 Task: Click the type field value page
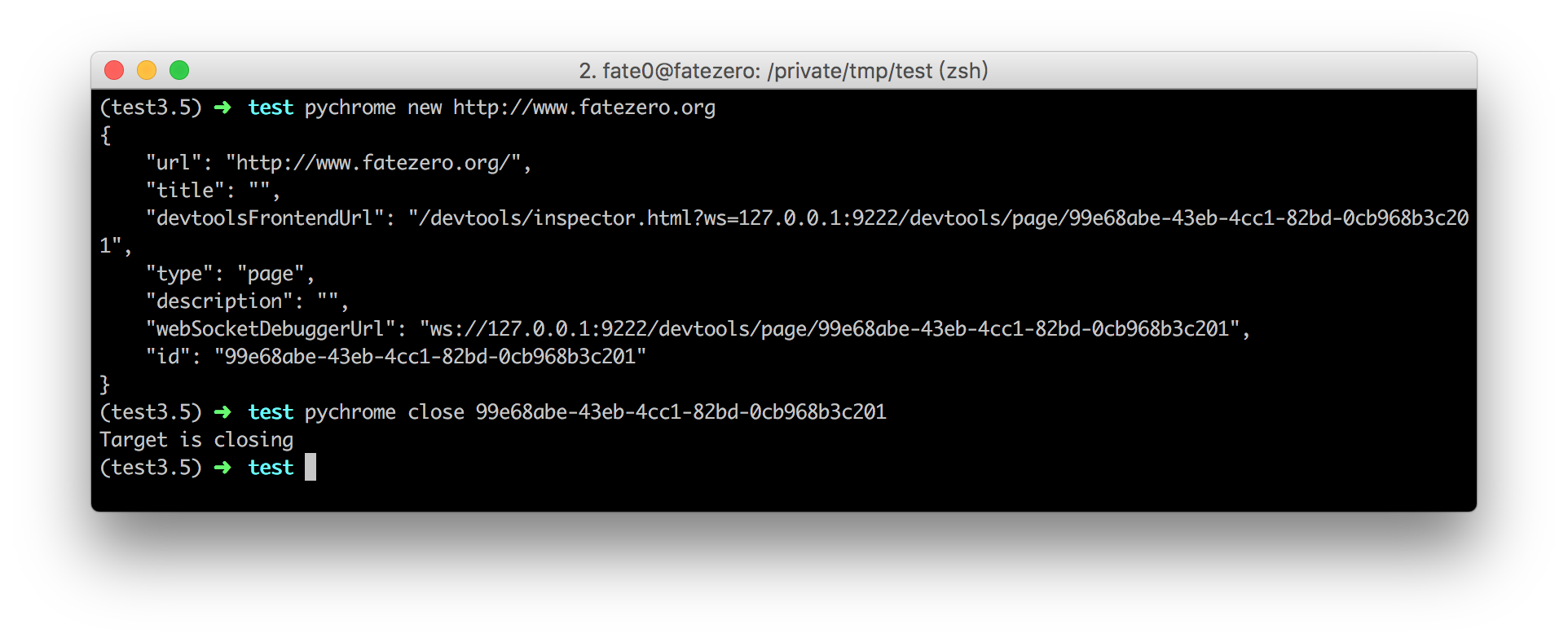click(x=273, y=273)
